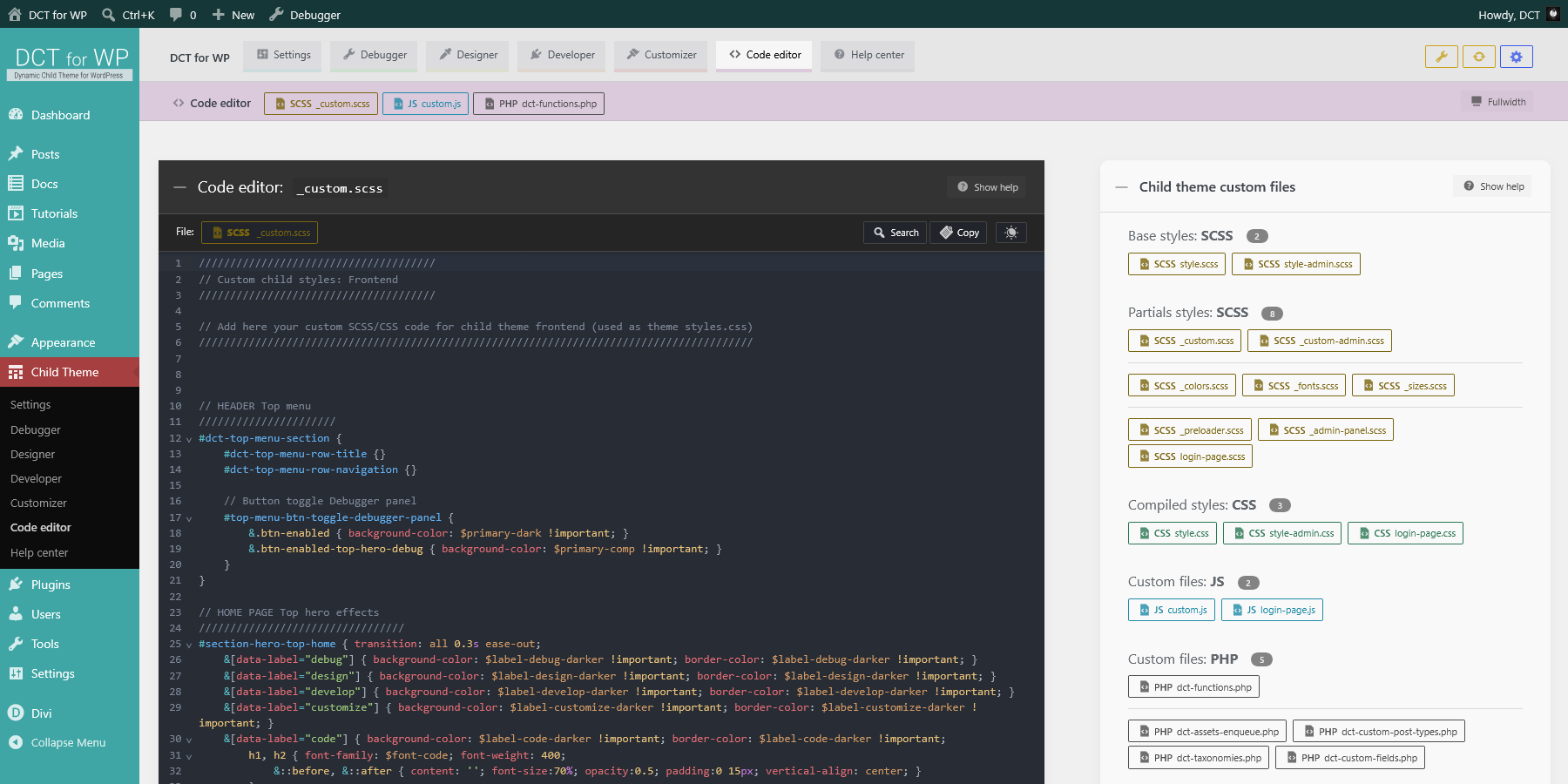Fold code at line 25
Screen dimensions: 1568x784
point(189,645)
